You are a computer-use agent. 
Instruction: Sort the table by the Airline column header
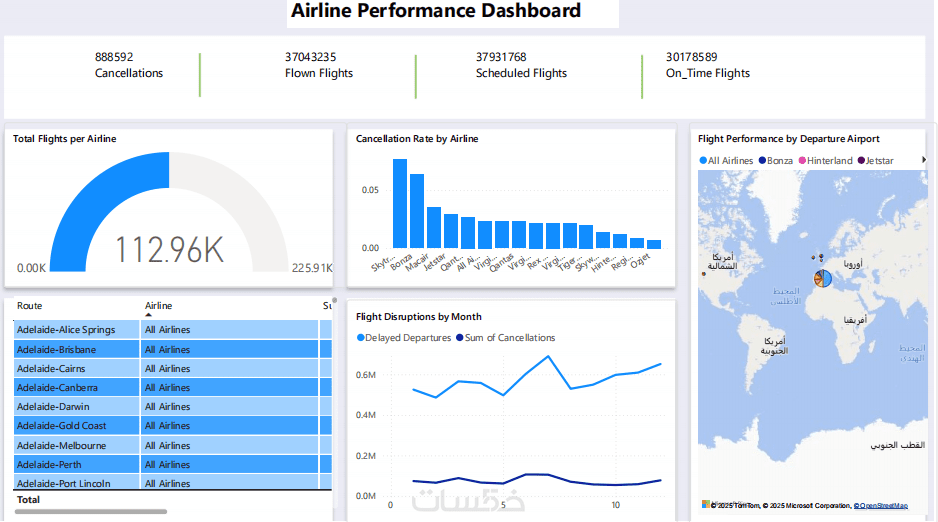tap(158, 306)
